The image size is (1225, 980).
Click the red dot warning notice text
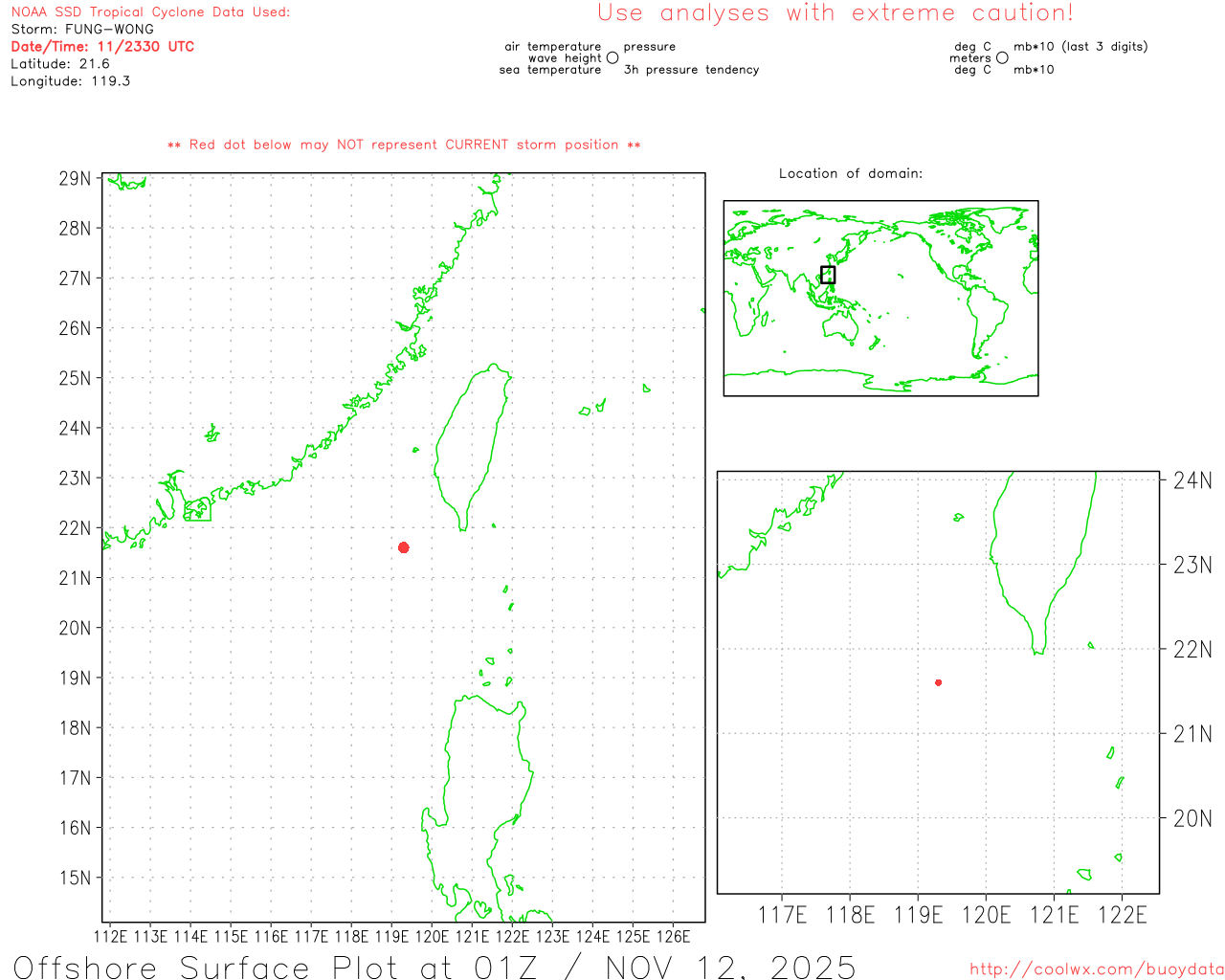pos(404,145)
